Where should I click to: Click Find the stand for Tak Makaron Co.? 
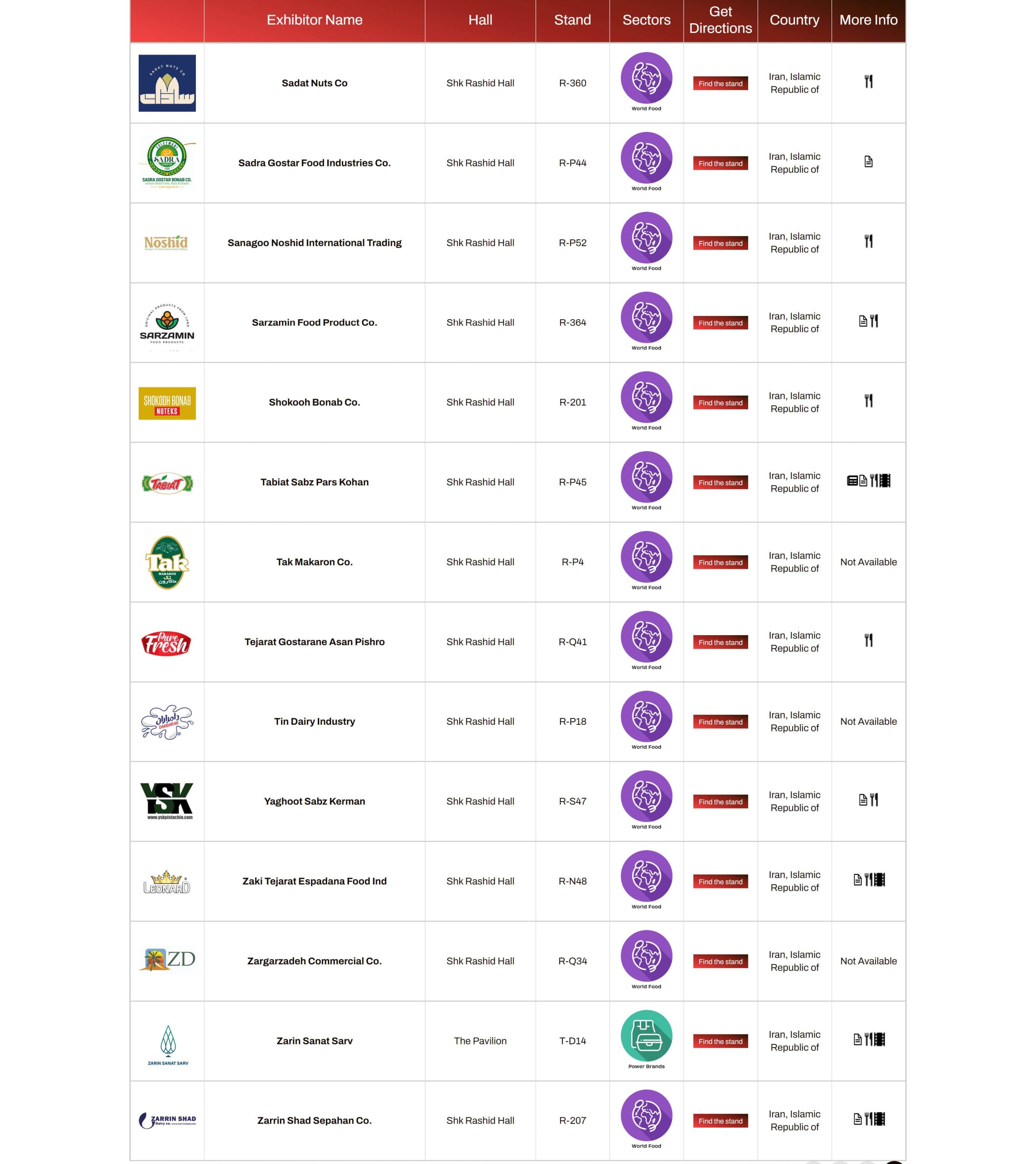[720, 562]
